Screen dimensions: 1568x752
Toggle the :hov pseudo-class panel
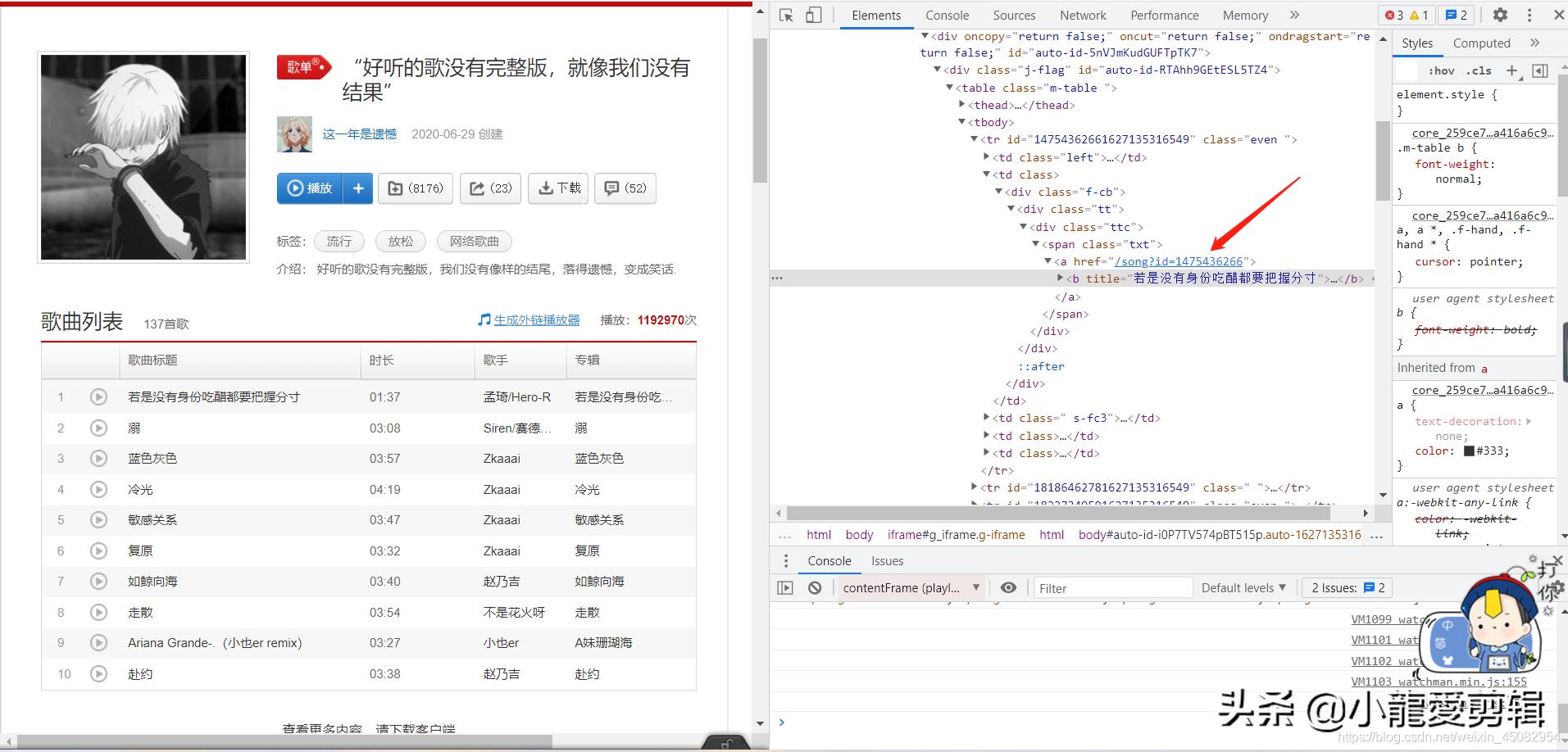(1440, 70)
